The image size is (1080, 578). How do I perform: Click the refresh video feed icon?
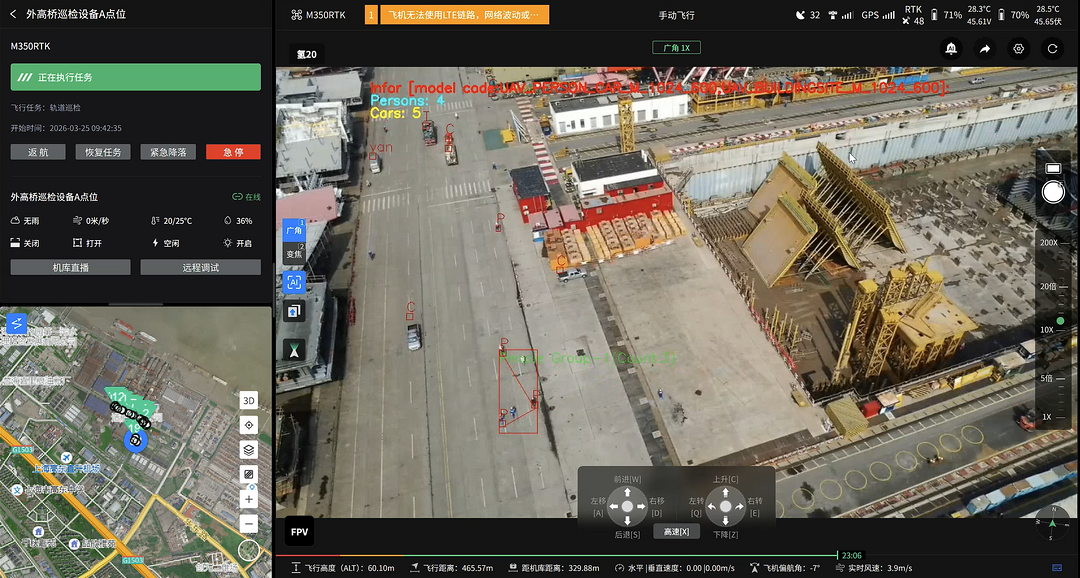(x=1052, y=48)
